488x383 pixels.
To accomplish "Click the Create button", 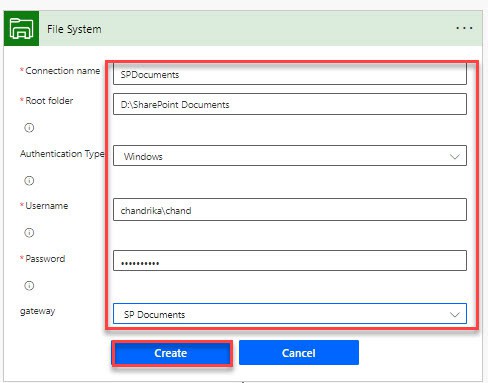I will coord(171,353).
